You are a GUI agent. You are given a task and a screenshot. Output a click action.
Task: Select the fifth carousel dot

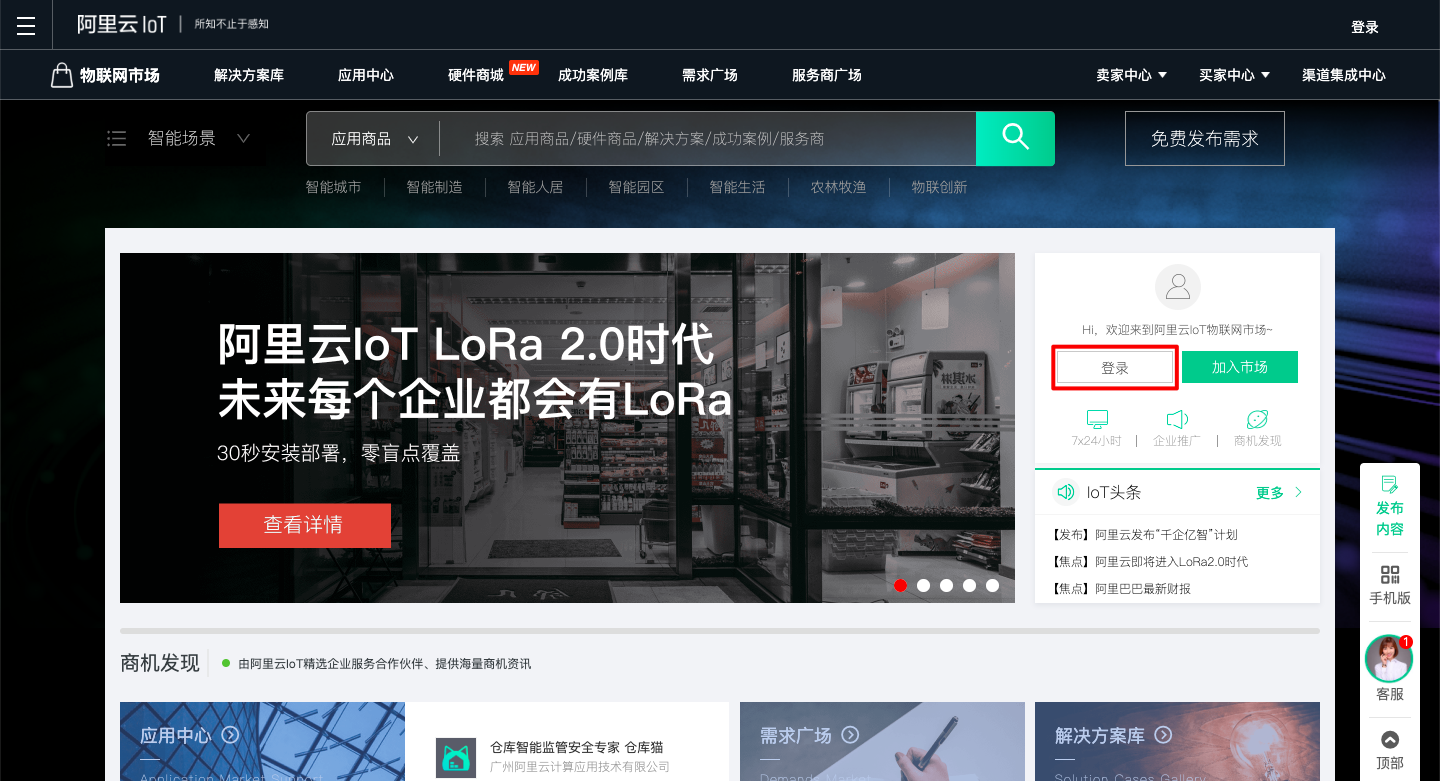992,585
